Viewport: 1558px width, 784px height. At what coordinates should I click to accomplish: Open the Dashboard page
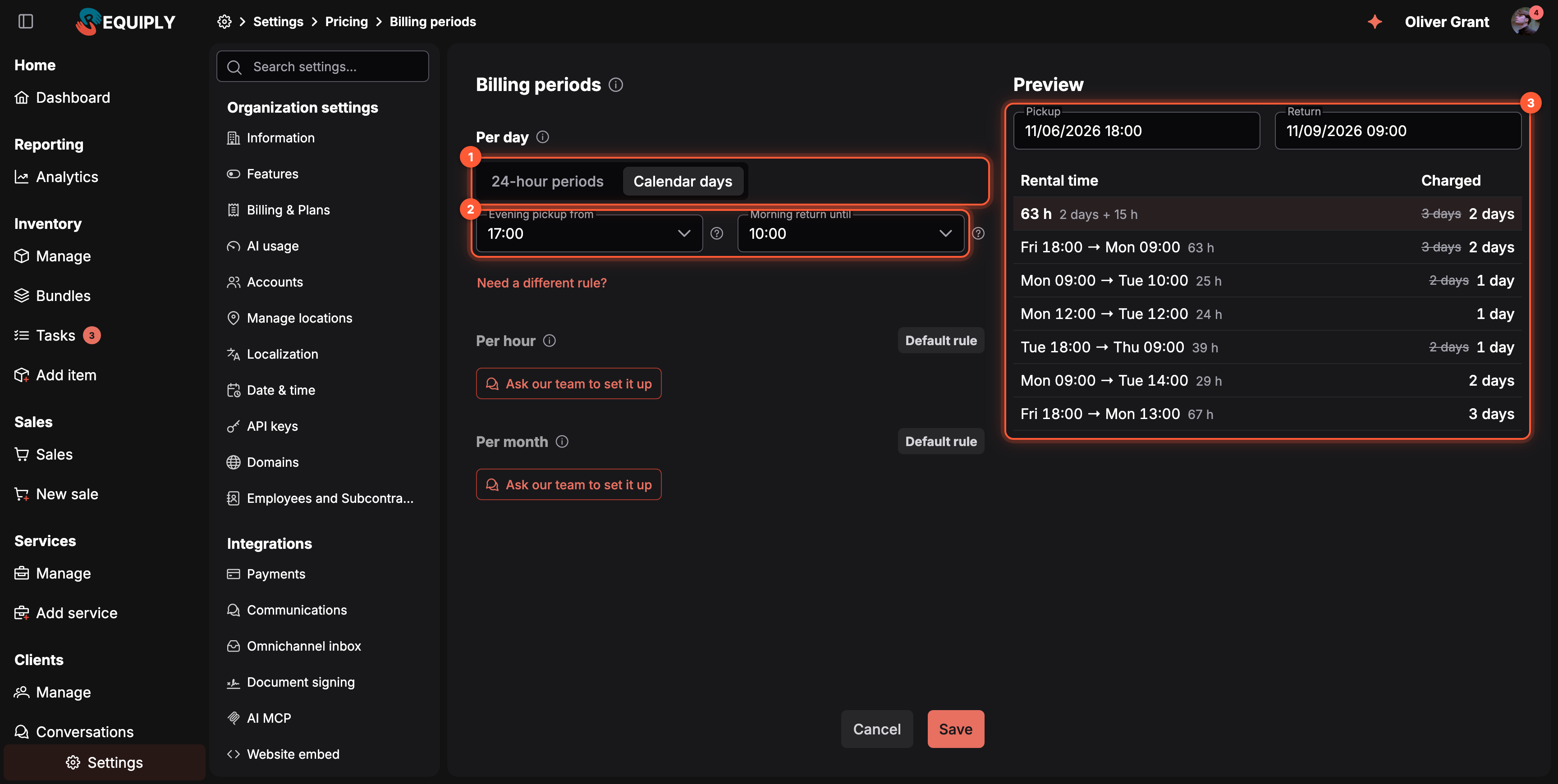tap(62, 97)
